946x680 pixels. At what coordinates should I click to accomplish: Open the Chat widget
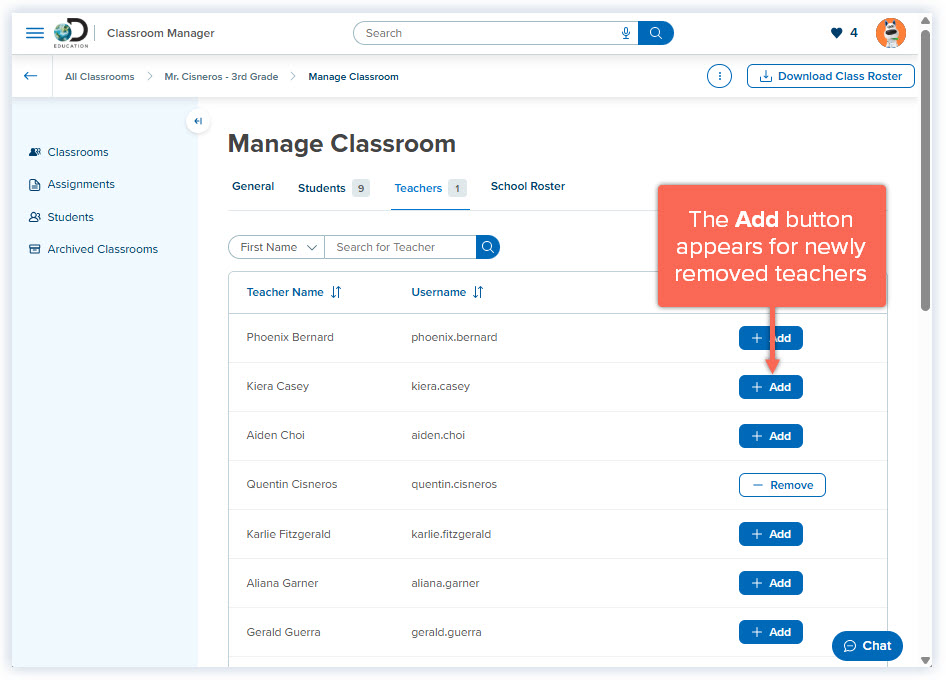pos(866,645)
